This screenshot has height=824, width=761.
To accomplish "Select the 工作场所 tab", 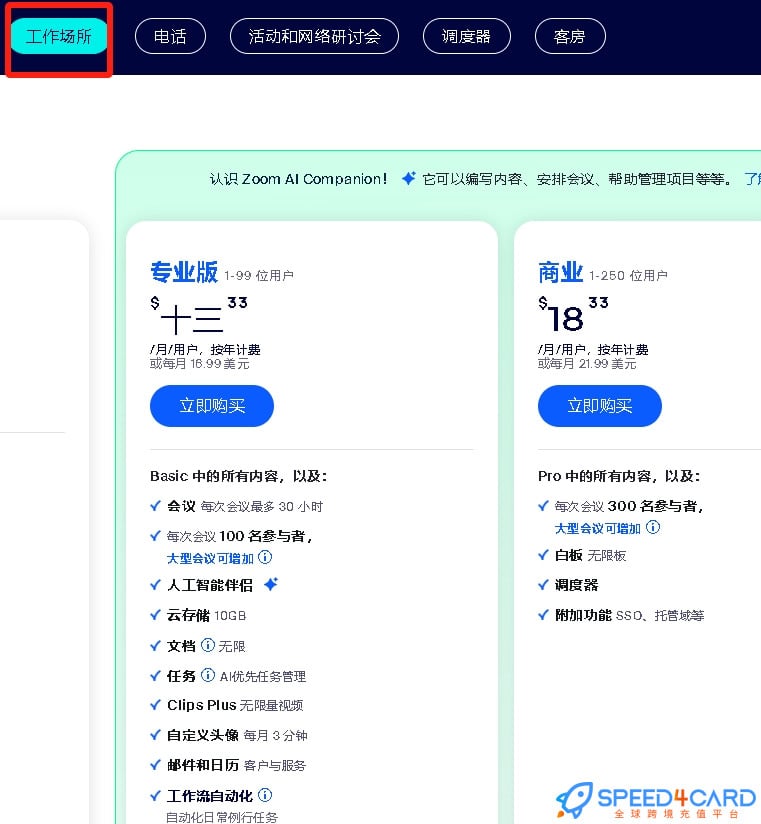I will tap(58, 36).
